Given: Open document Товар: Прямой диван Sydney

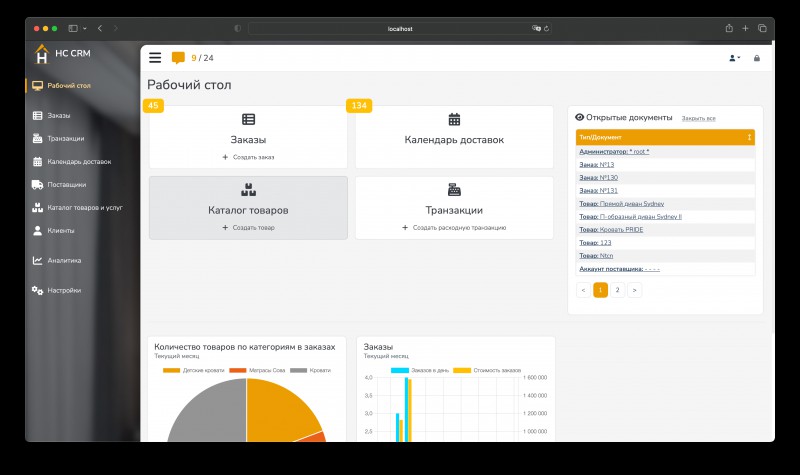Looking at the screenshot, I should 621,204.
